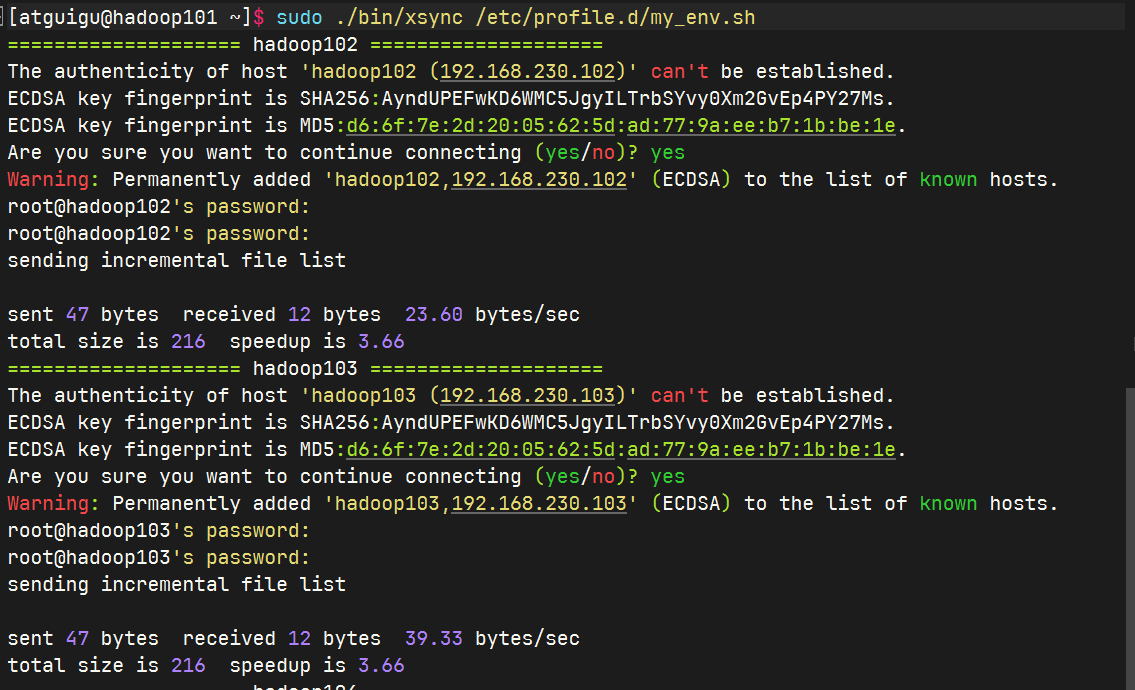Click the MD5 fingerprint under hadoop103
The width and height of the screenshot is (1135, 690).
(621, 450)
